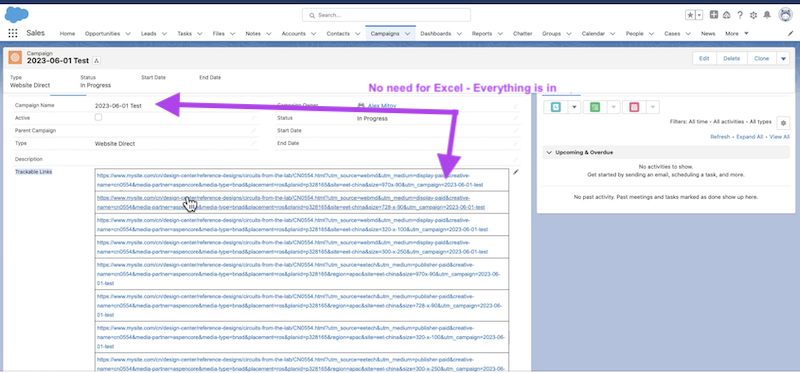
Task: Open the Log a Call dropdown arrow
Action: tap(574, 107)
